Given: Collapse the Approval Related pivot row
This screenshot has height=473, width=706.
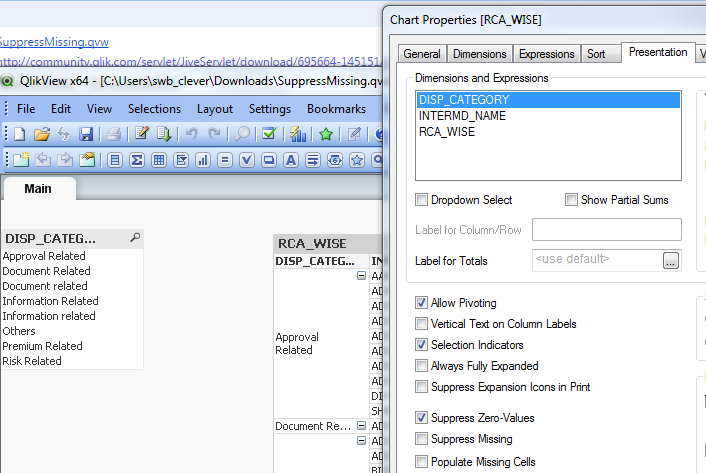Looking at the screenshot, I should (361, 275).
